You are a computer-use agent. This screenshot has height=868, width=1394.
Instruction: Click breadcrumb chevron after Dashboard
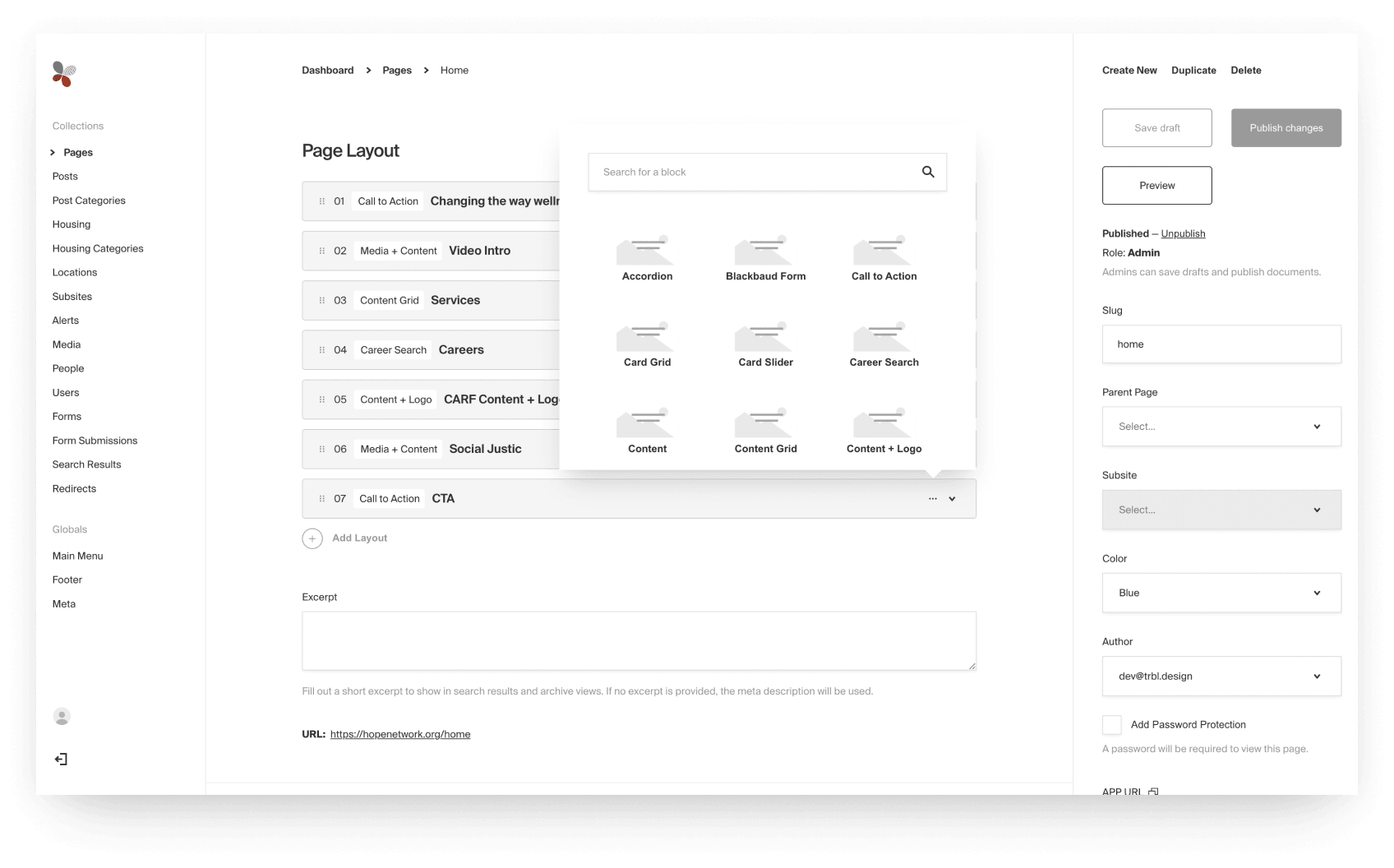368,70
